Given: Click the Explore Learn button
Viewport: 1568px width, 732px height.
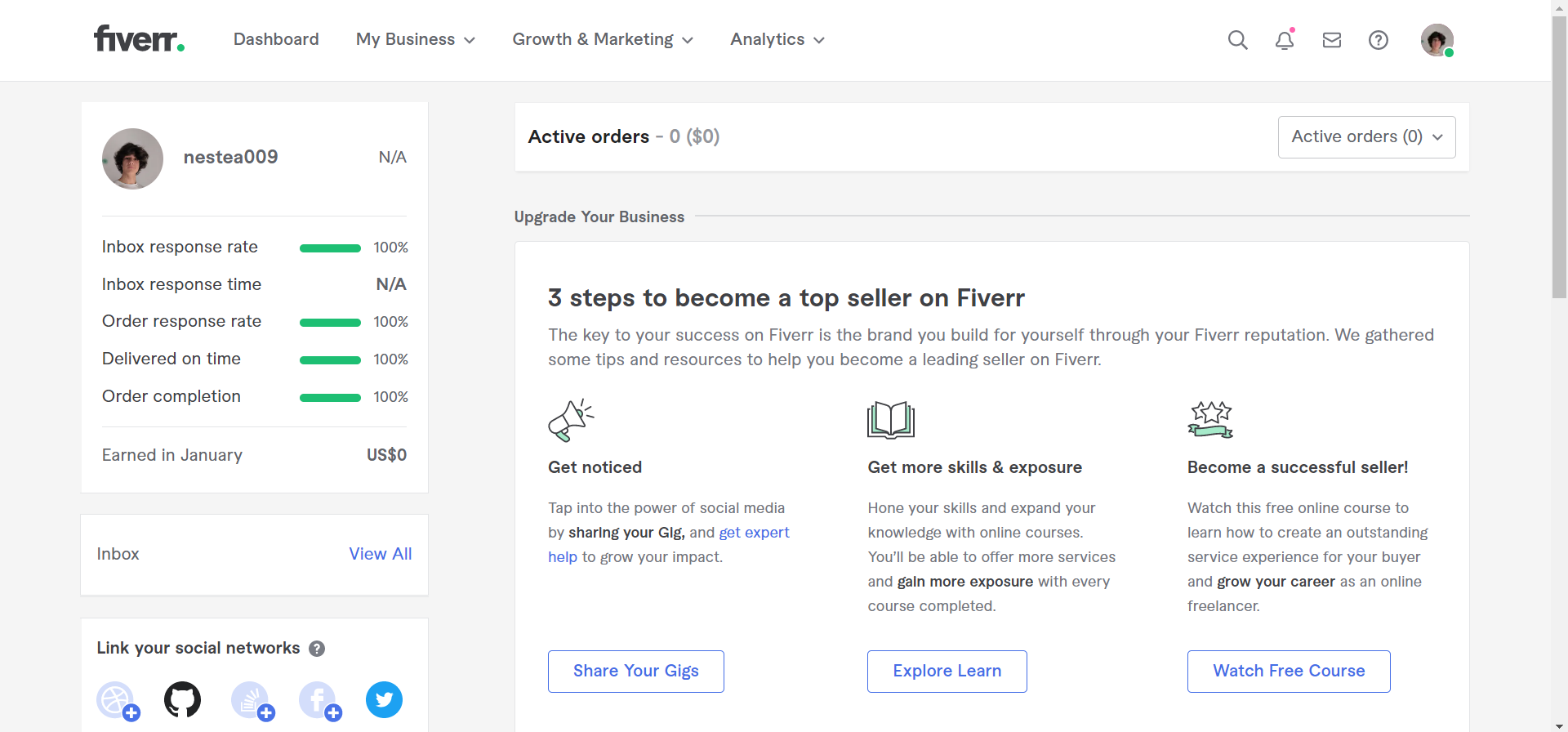Looking at the screenshot, I should point(947,671).
